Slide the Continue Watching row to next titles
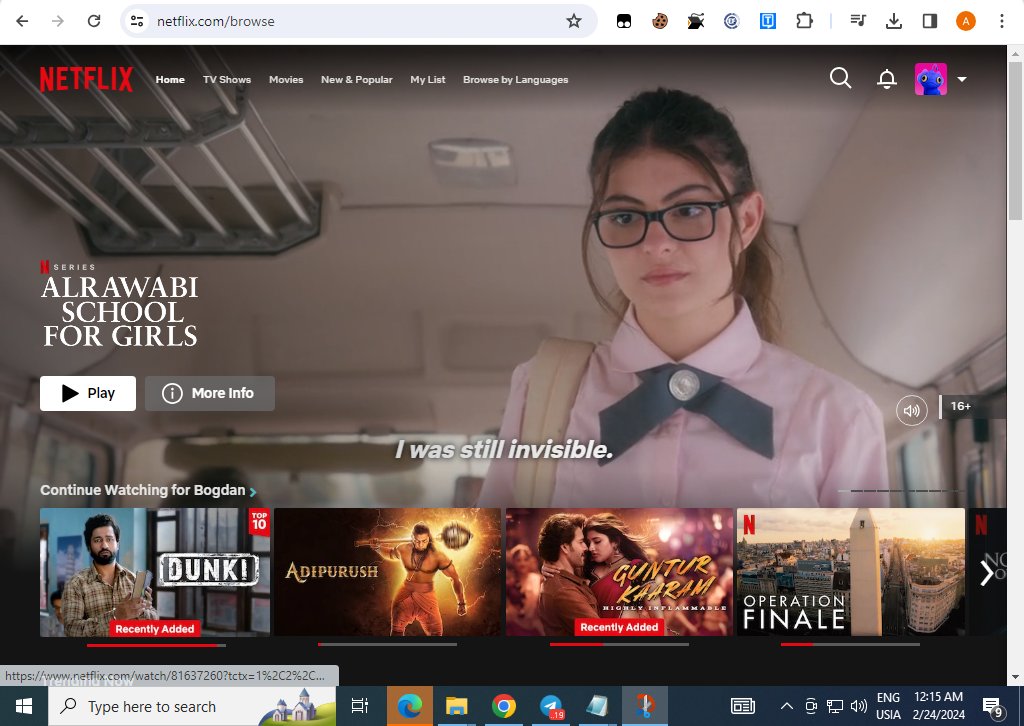1024x726 pixels. (x=987, y=573)
